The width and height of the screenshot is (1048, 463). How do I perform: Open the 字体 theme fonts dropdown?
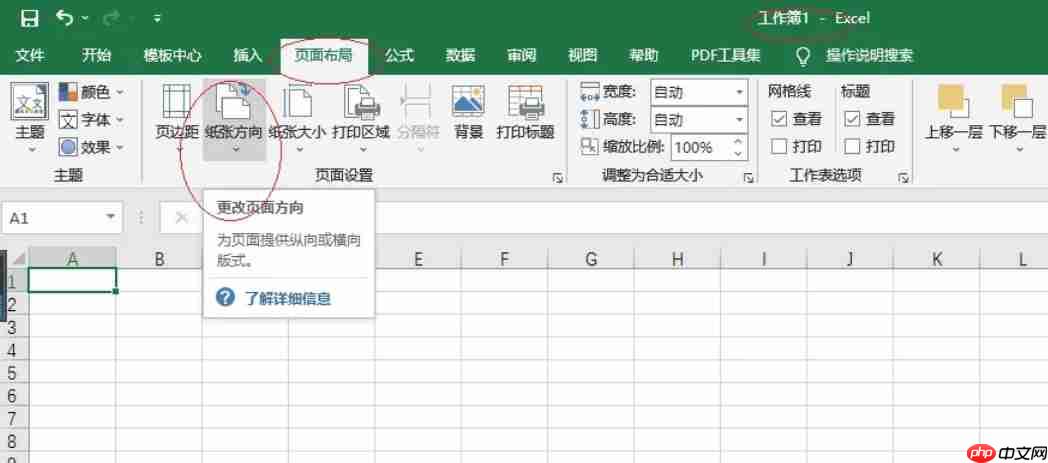[x=92, y=120]
